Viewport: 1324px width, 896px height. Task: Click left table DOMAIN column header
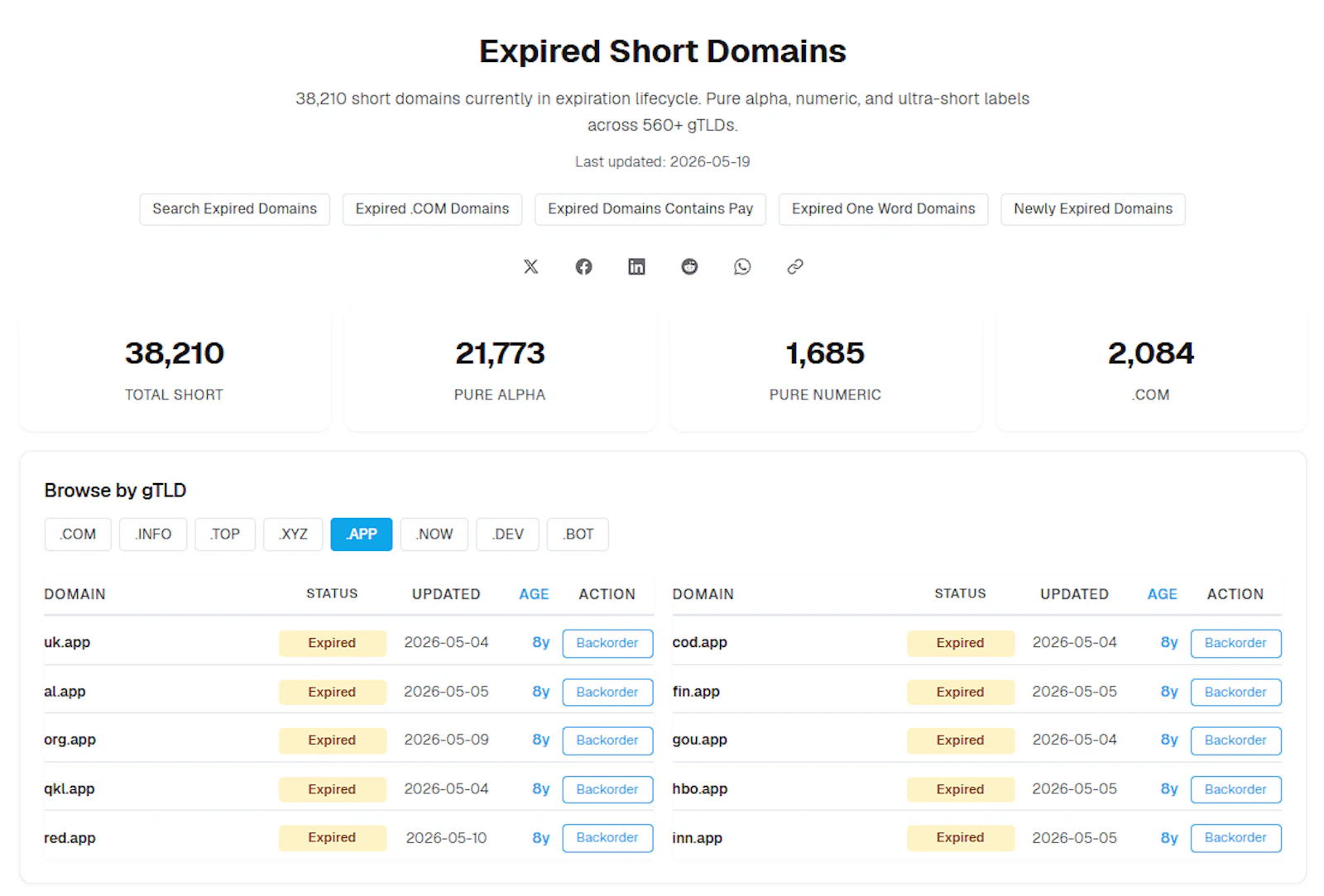pos(74,594)
